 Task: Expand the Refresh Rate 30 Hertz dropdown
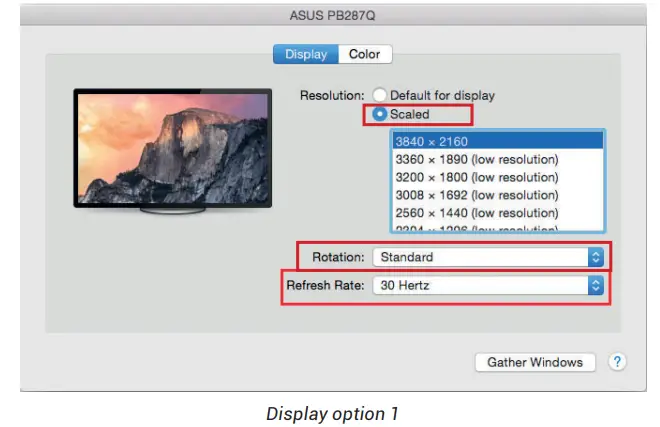[x=489, y=286]
